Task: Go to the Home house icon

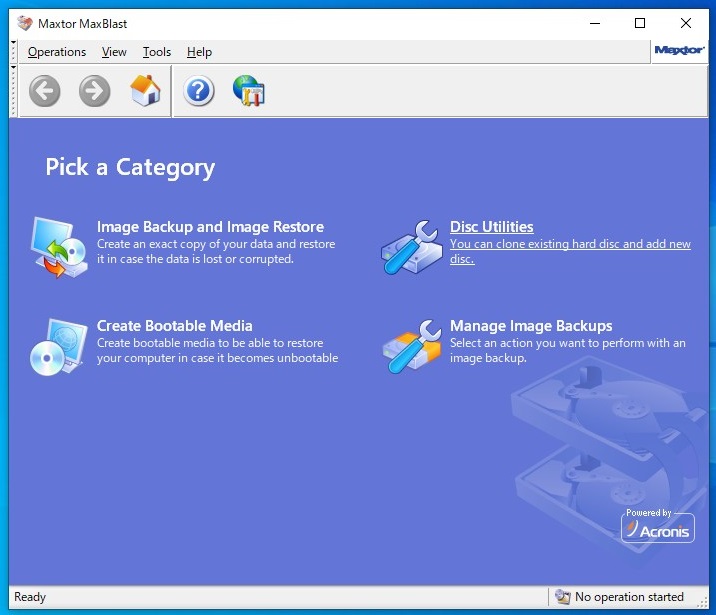Action: pos(146,90)
